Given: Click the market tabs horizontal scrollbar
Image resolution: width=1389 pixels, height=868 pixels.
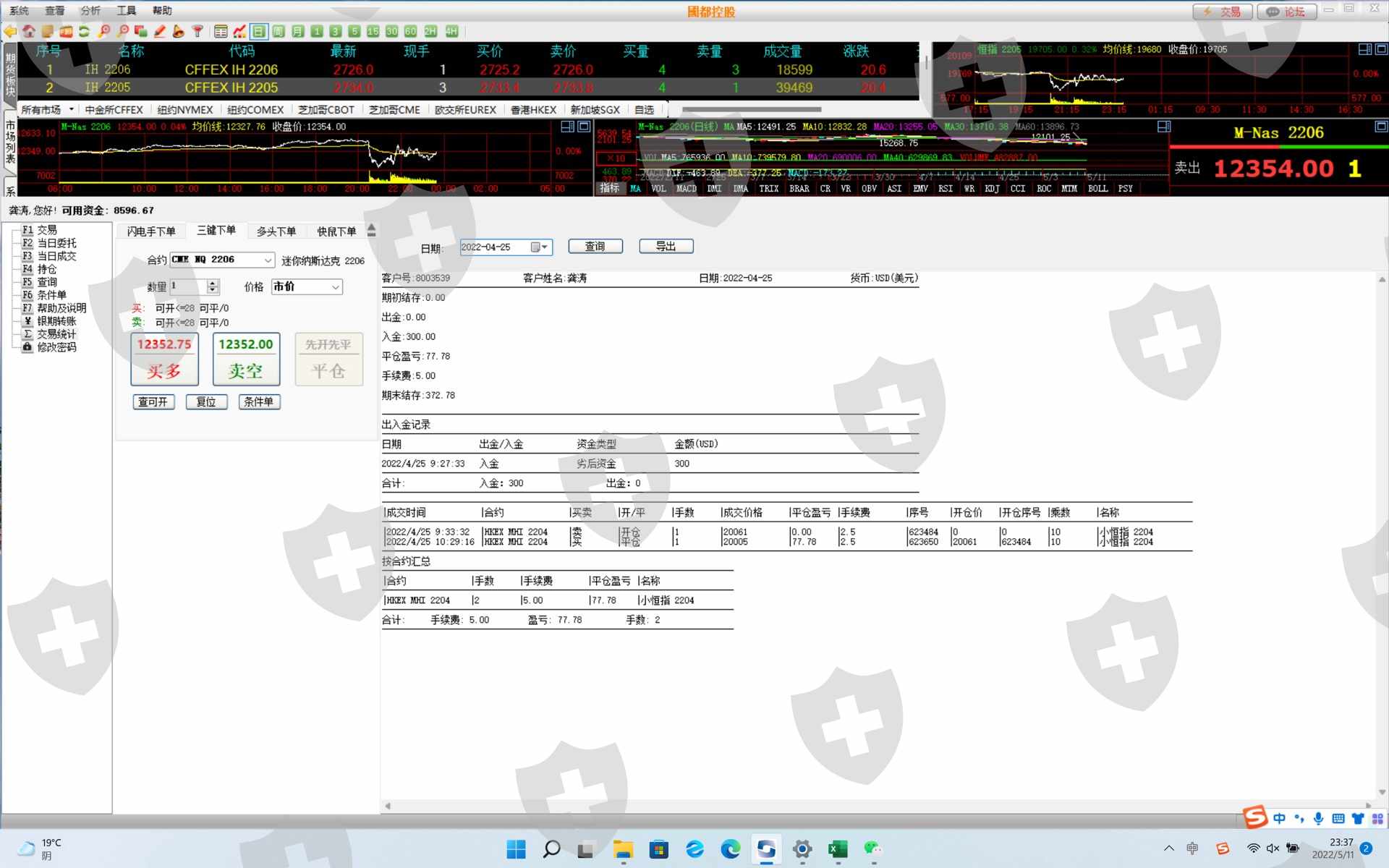Looking at the screenshot, I should tap(751, 110).
